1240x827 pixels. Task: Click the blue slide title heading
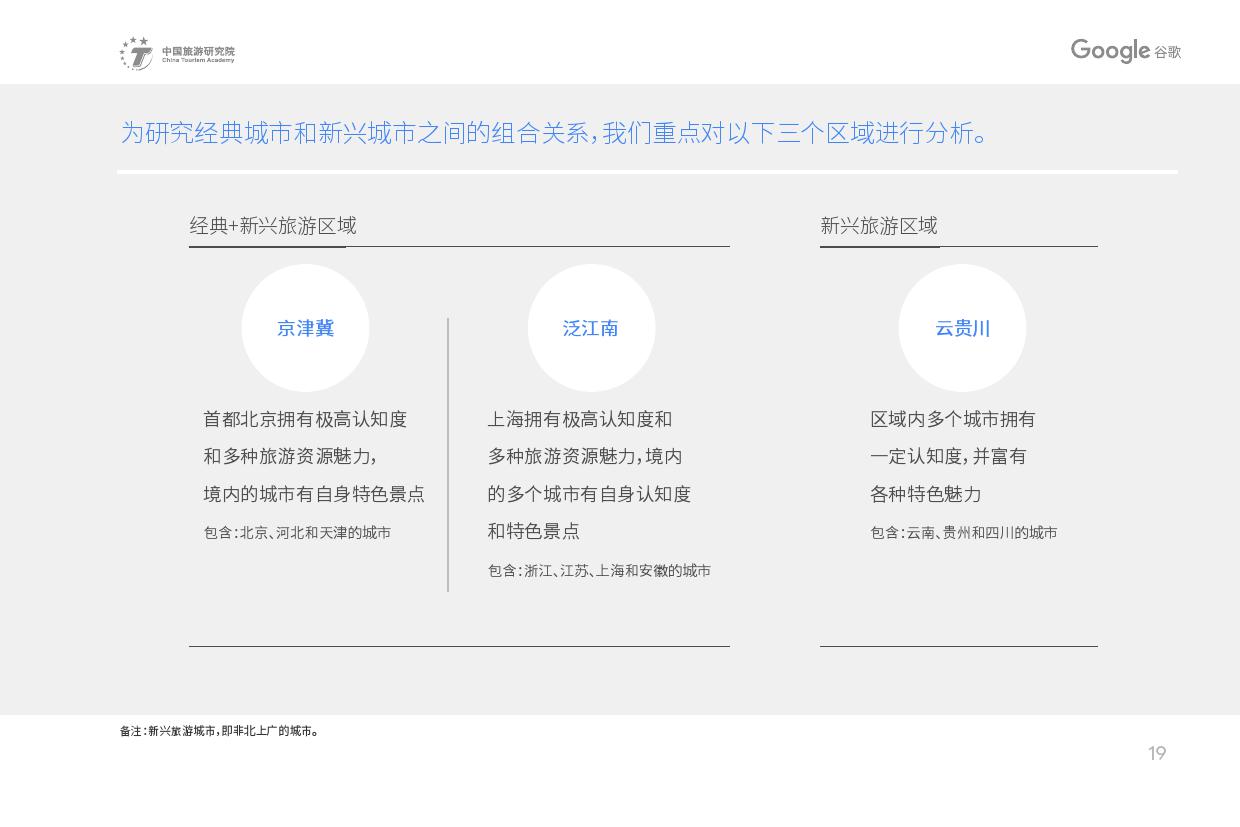pos(555,133)
